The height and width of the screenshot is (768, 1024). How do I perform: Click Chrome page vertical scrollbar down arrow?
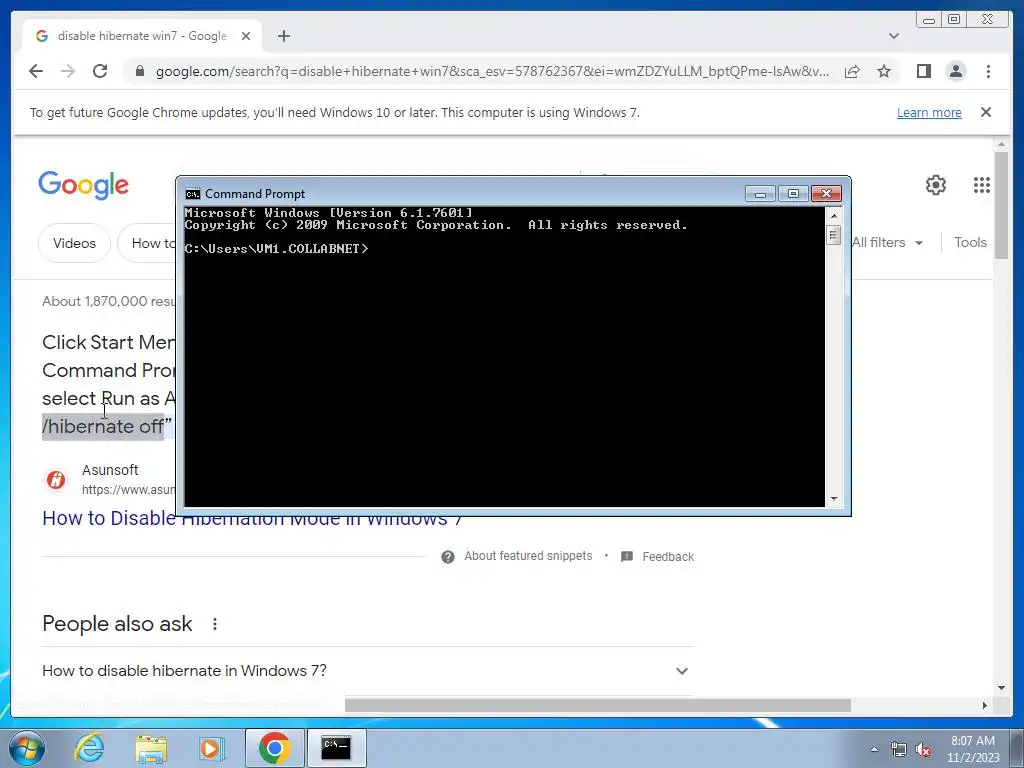[x=1001, y=688]
